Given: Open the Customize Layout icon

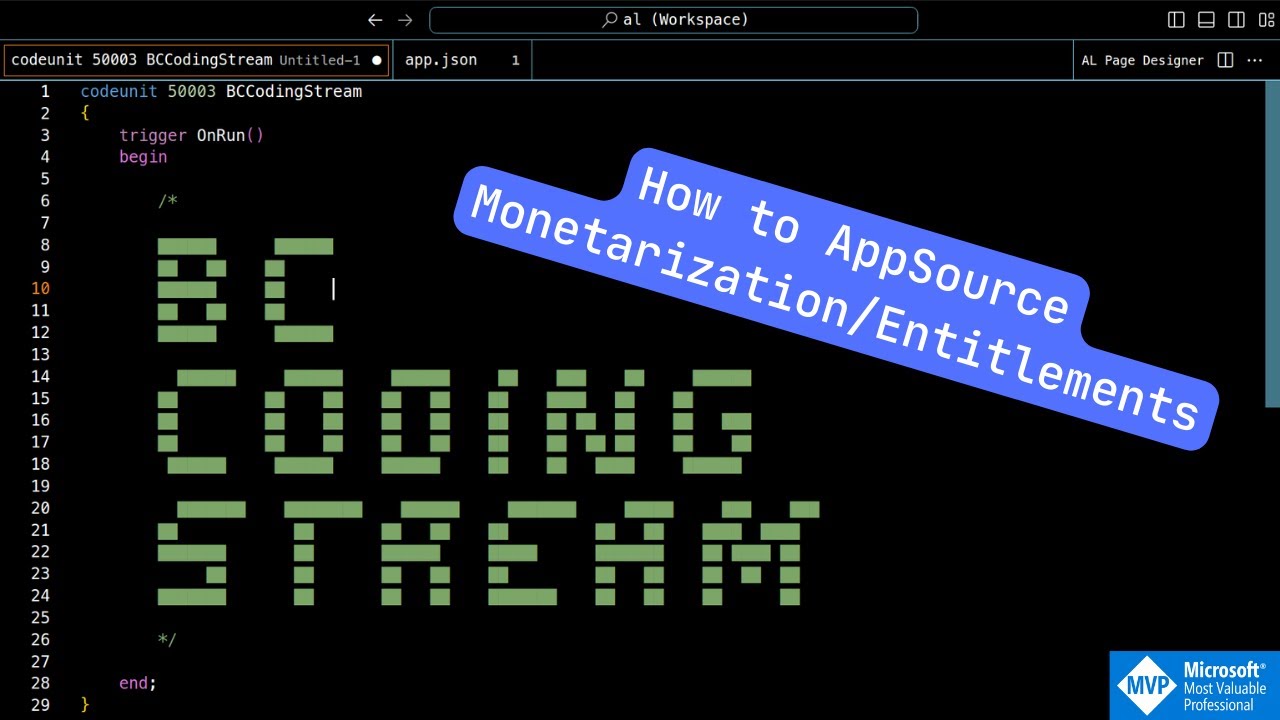Looking at the screenshot, I should [1266, 20].
